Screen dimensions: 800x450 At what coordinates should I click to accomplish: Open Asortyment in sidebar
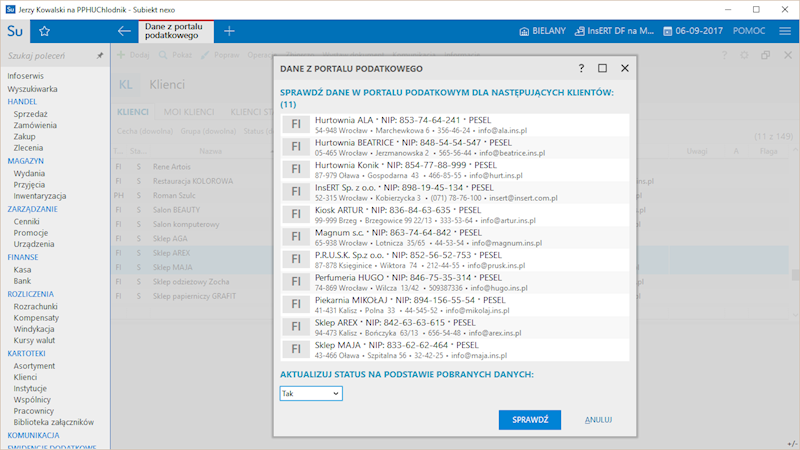[34, 366]
